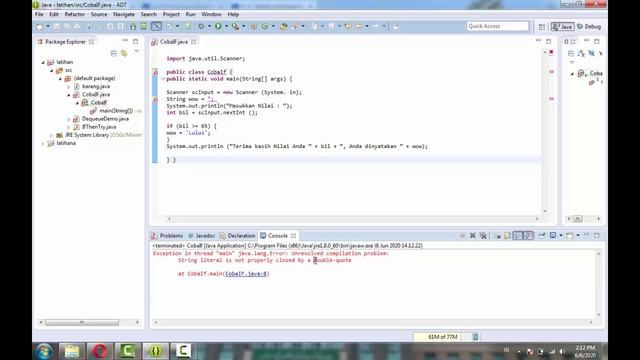Expand JRE System Library node

click(x=51, y=136)
